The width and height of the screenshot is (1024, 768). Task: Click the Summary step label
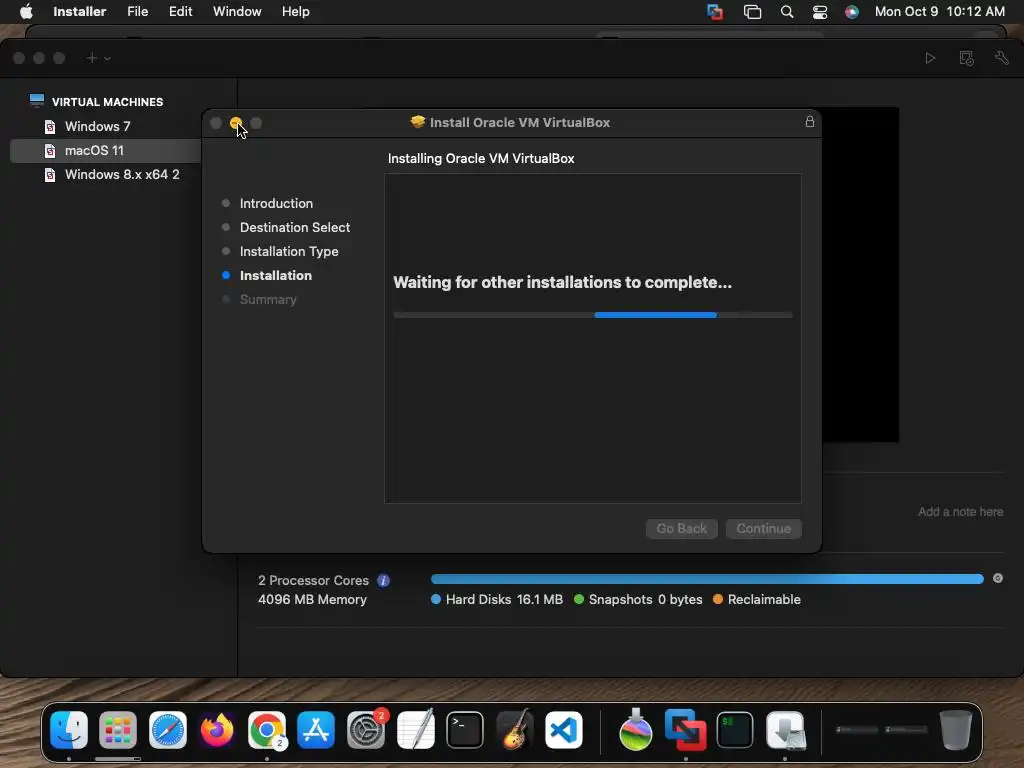(x=268, y=300)
